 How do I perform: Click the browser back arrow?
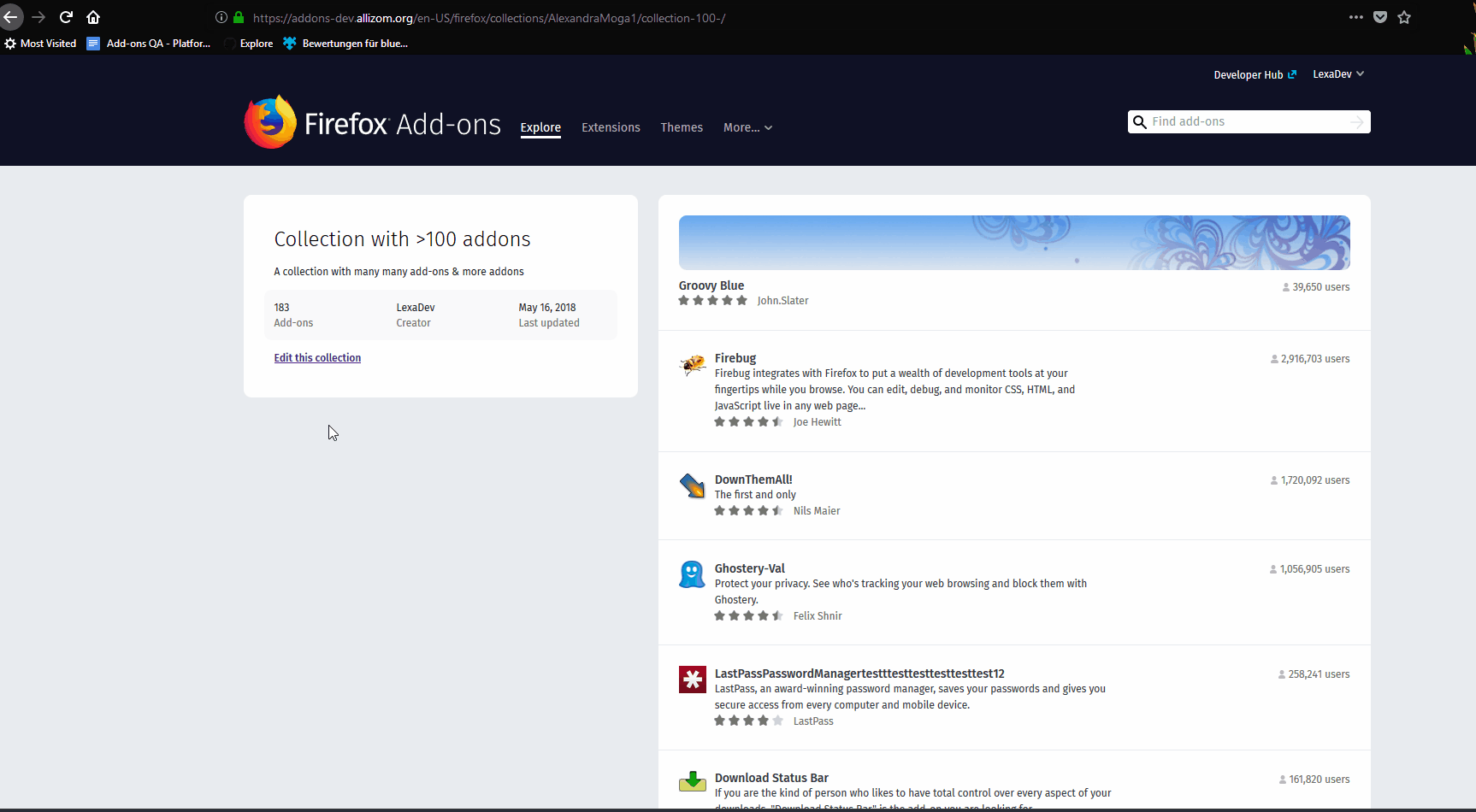pyautogui.click(x=11, y=17)
